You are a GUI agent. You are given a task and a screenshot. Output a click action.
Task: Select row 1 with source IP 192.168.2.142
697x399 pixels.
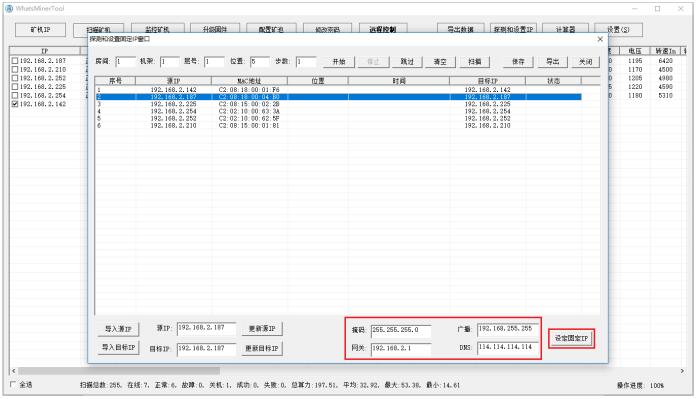coord(338,90)
